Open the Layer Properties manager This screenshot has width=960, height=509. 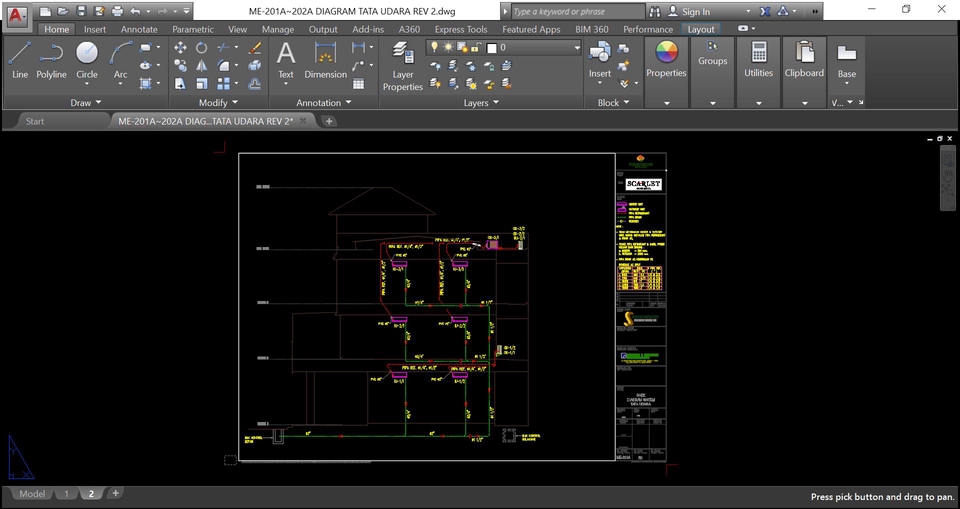pyautogui.click(x=403, y=66)
